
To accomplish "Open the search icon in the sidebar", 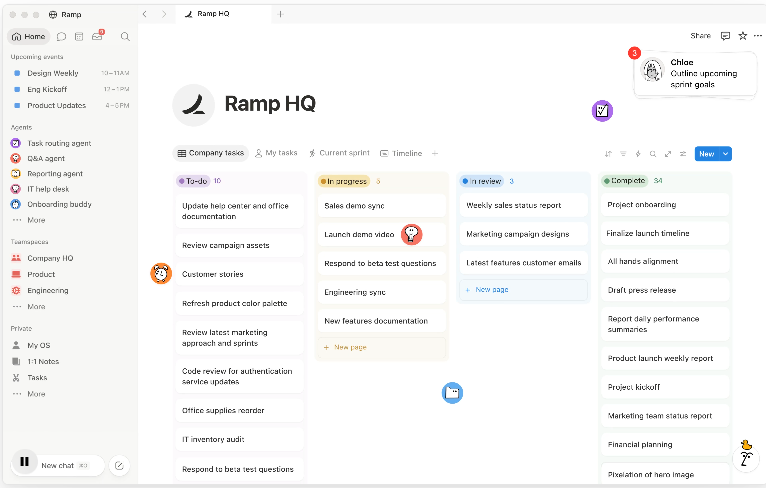I will (x=125, y=37).
